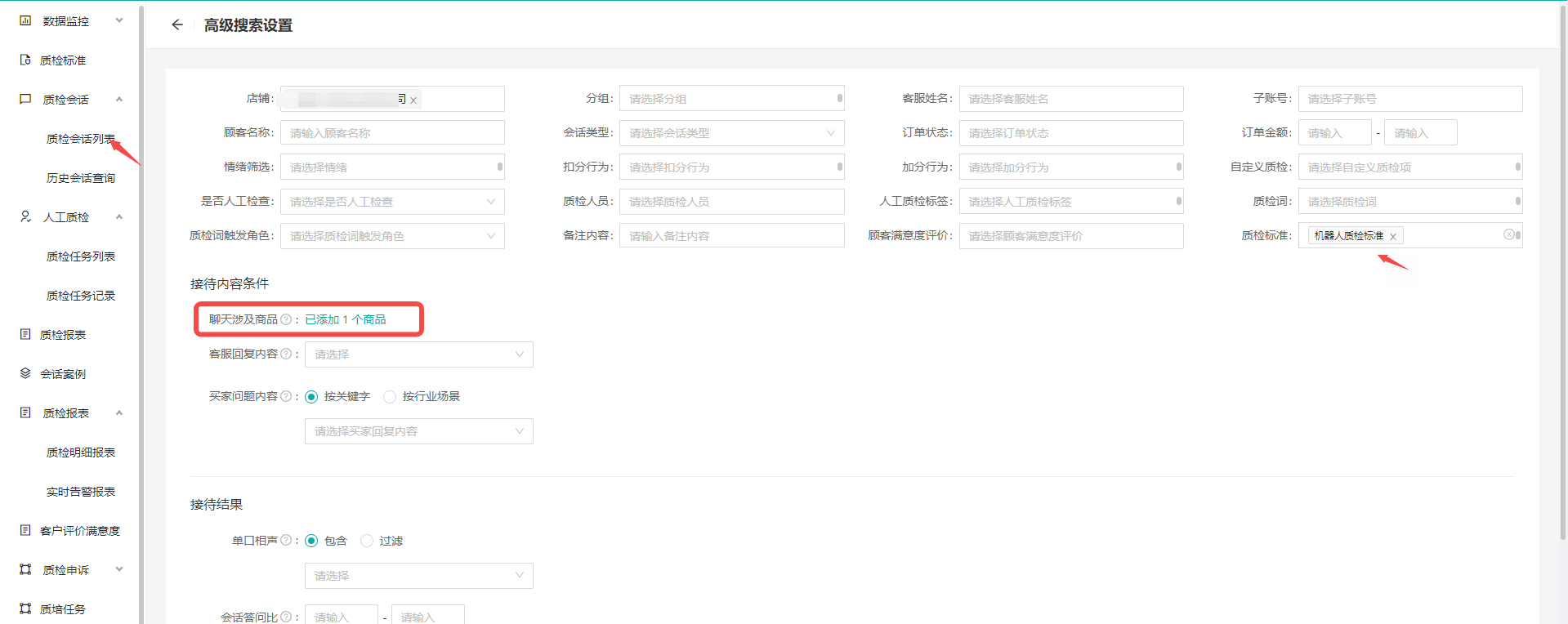Open 质检任务记录 in sidebar
1568x624 pixels.
coord(81,296)
